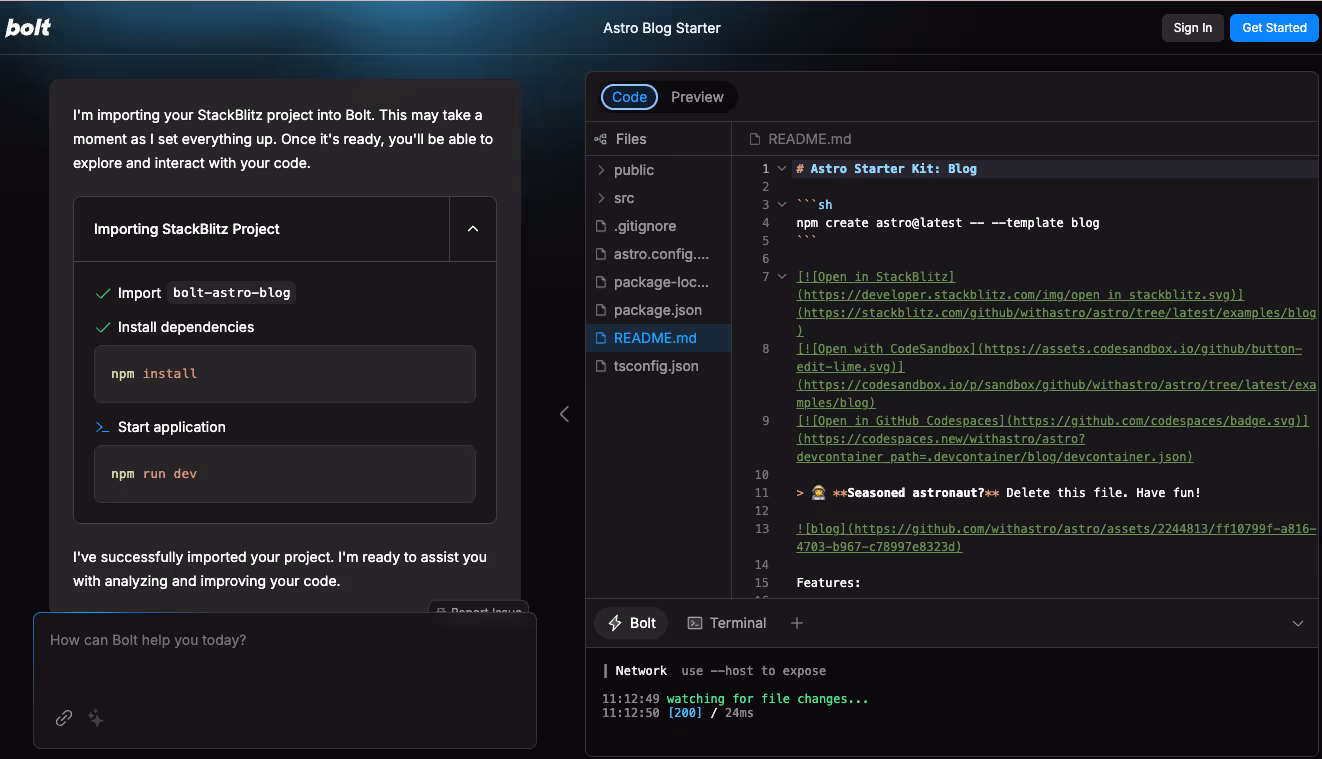Viewport: 1322px width, 759px height.
Task: Open the package.json file
Action: tap(657, 310)
